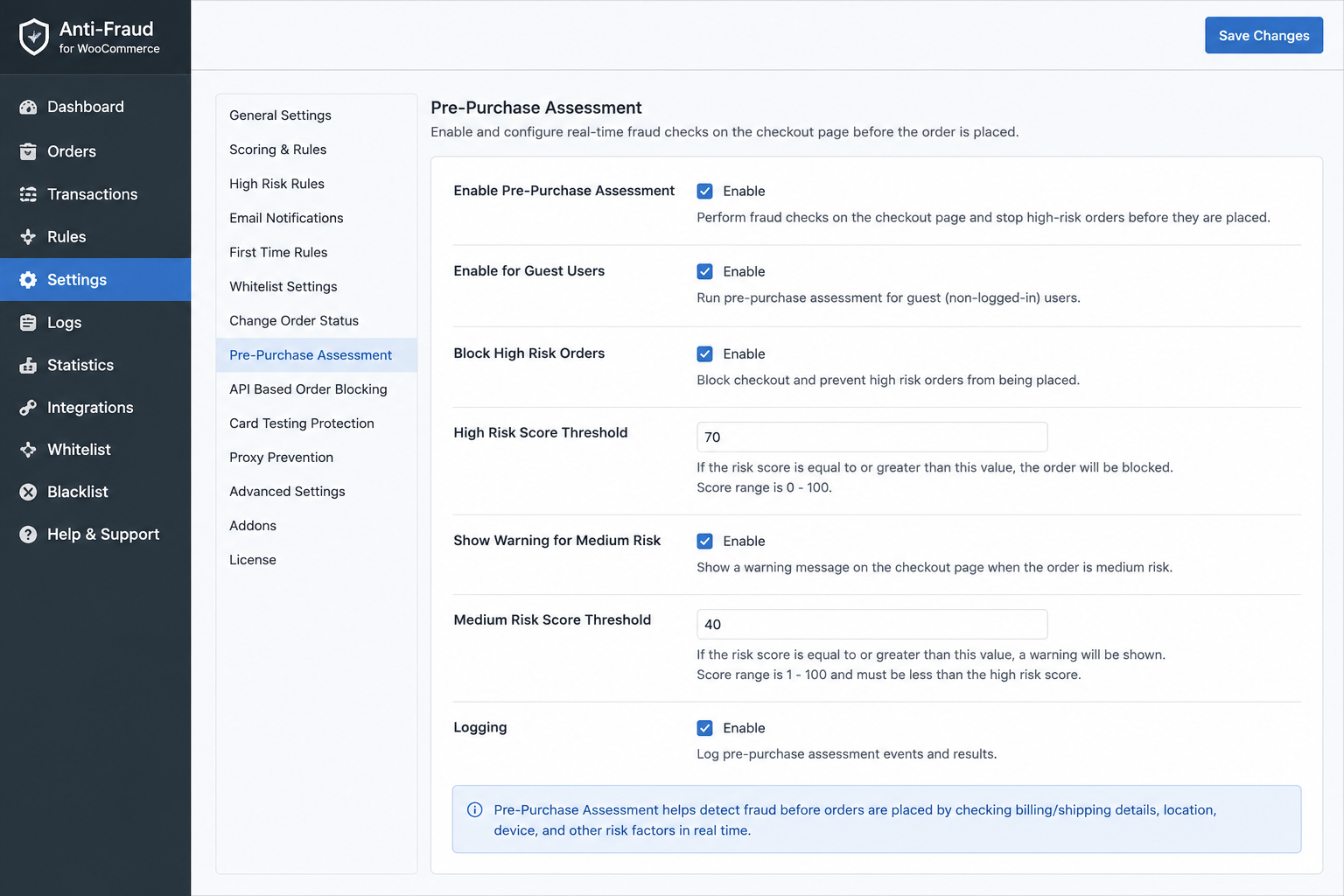Click the Integrations link icon

(28, 408)
